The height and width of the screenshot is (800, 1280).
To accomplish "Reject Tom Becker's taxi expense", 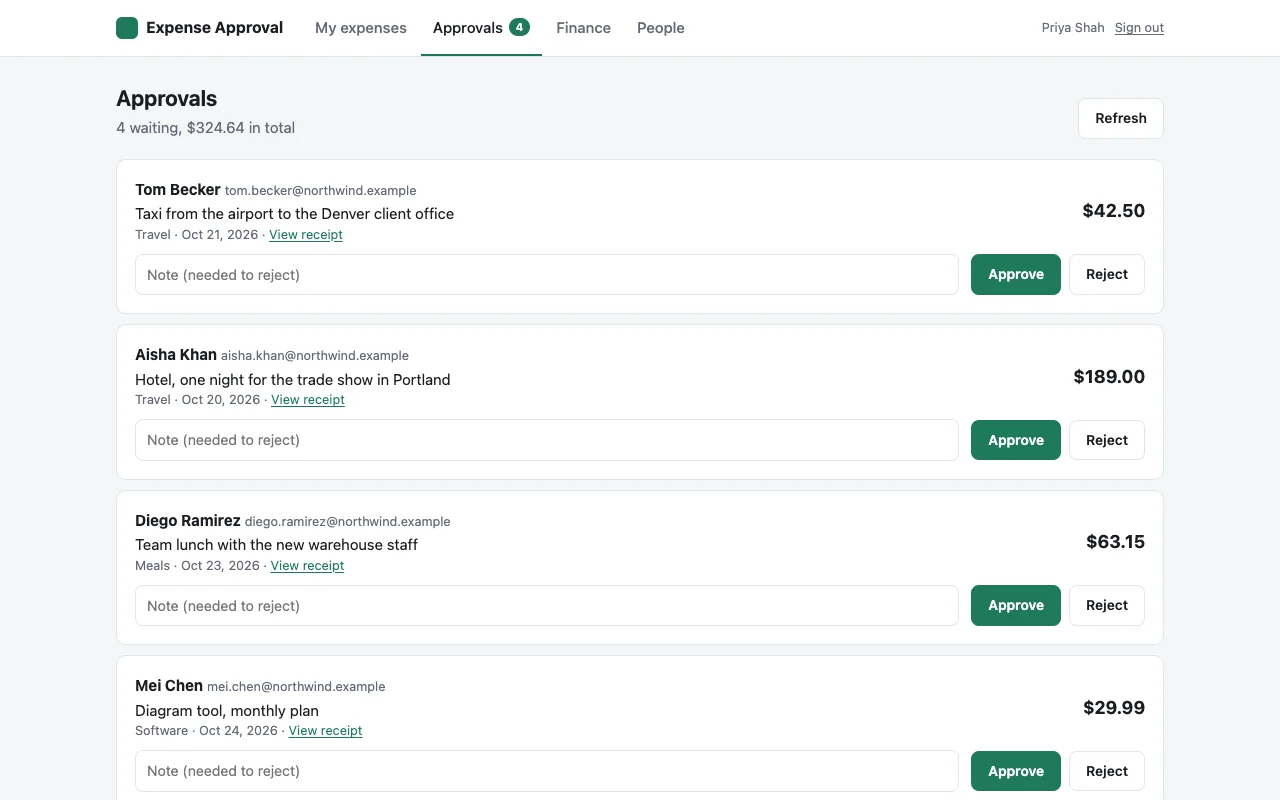I will [1107, 274].
